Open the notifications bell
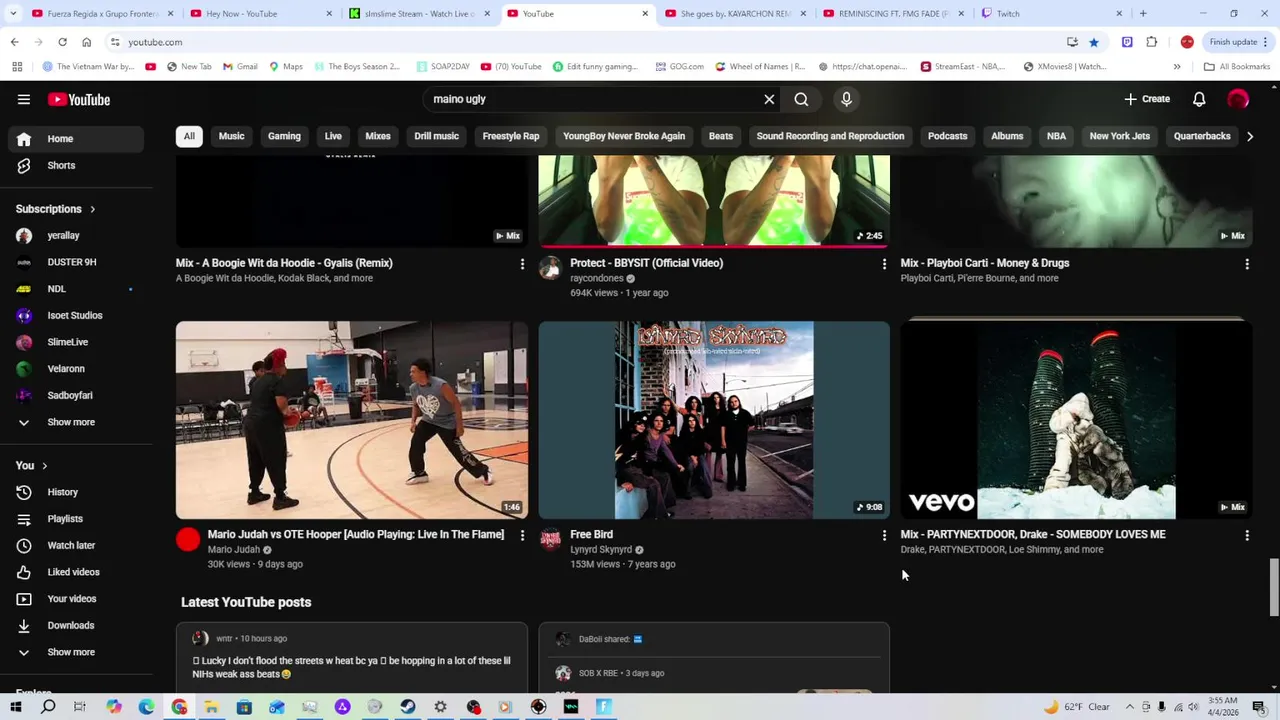Image resolution: width=1280 pixels, height=720 pixels. pos(1199,99)
